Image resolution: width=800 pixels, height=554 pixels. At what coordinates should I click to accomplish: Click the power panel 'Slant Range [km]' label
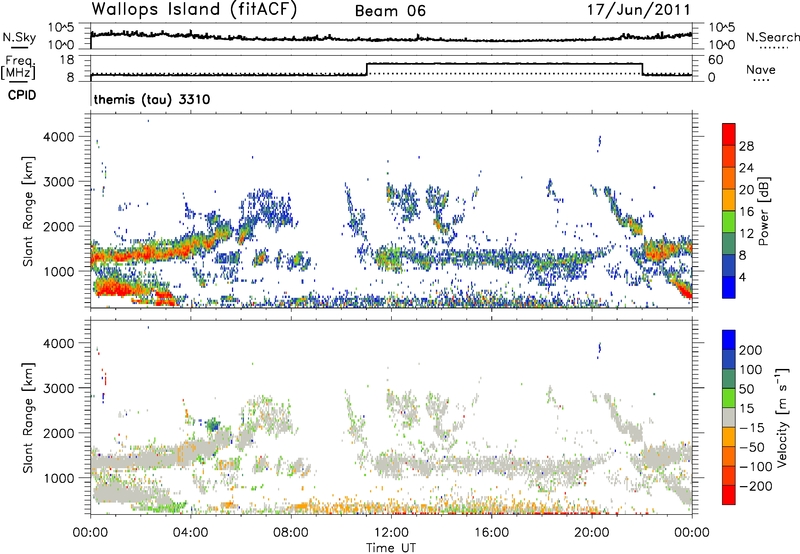click(x=28, y=211)
